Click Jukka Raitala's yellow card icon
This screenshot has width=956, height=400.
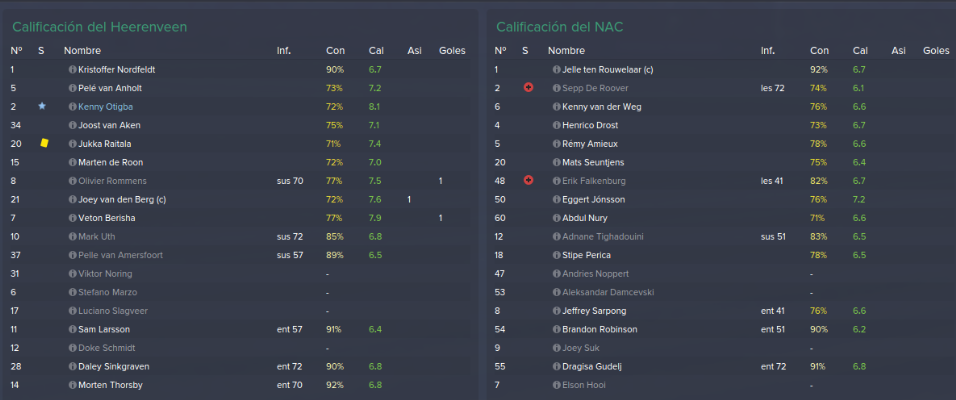pyautogui.click(x=44, y=143)
